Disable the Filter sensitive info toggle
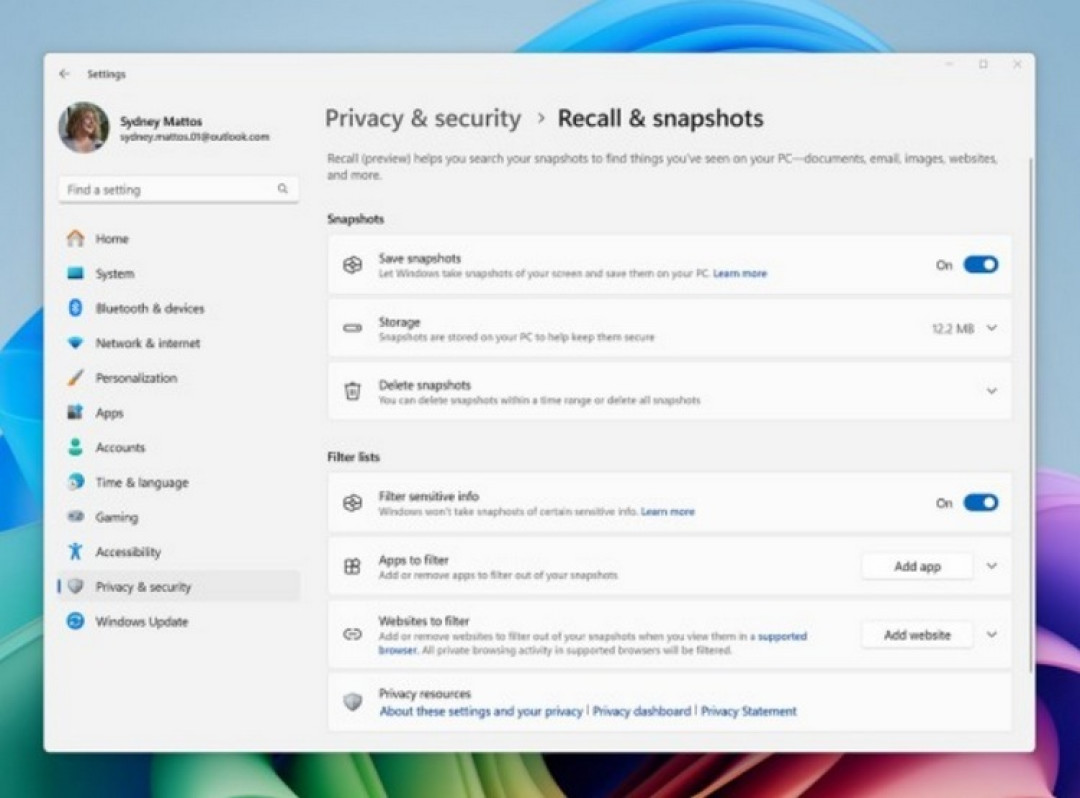The image size is (1080, 798). click(980, 503)
